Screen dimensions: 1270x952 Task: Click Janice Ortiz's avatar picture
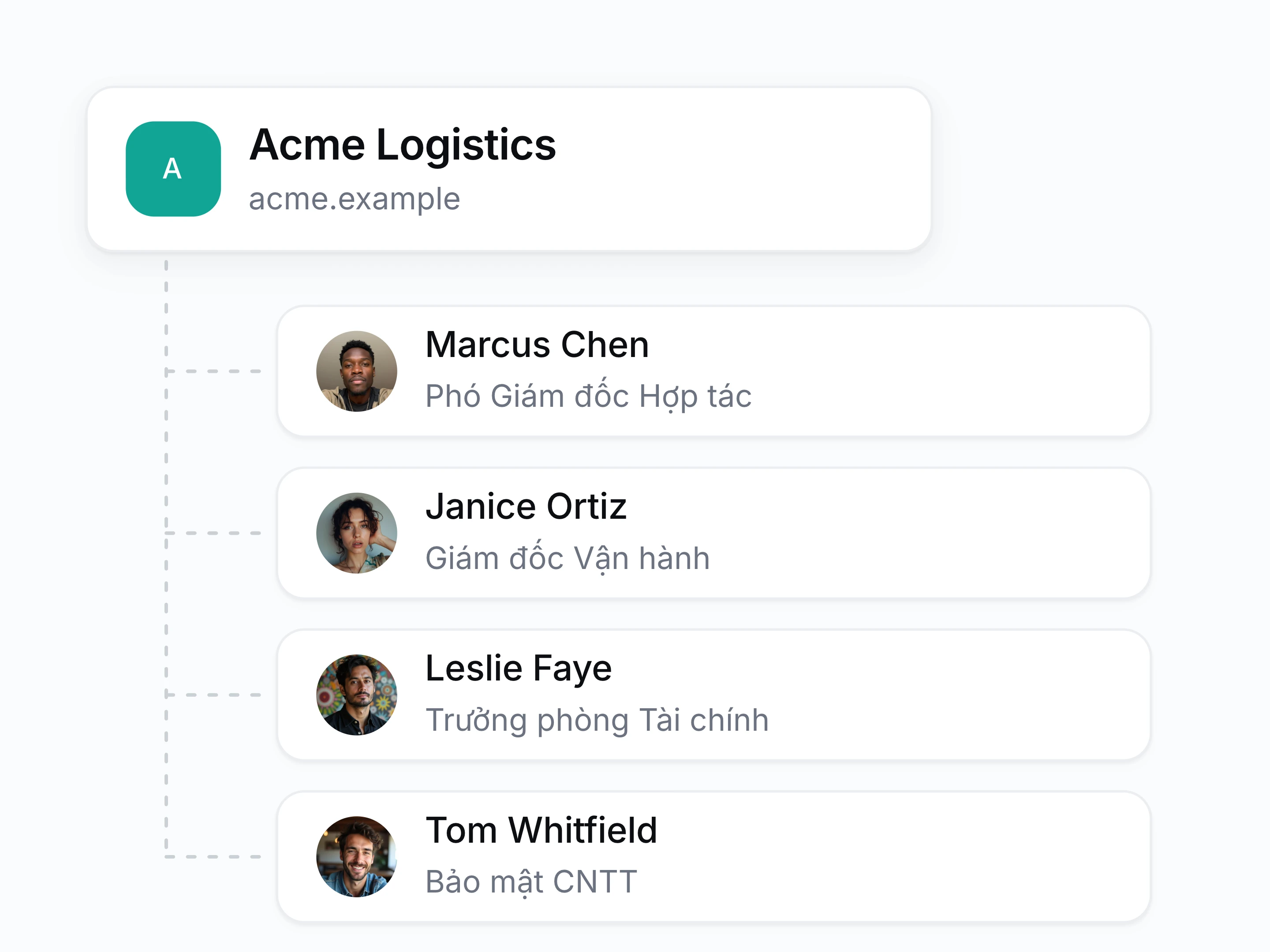(357, 533)
